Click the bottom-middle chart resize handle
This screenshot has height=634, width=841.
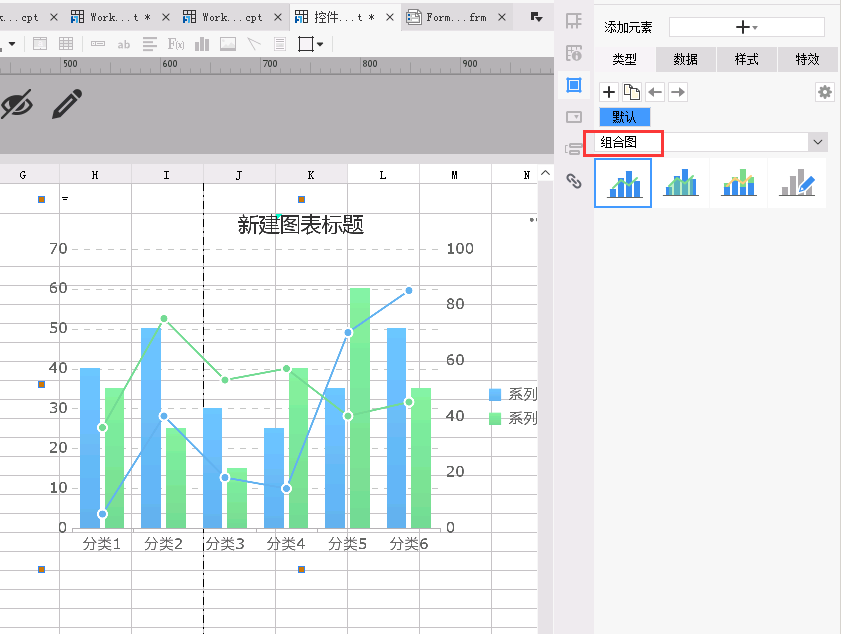(x=301, y=570)
